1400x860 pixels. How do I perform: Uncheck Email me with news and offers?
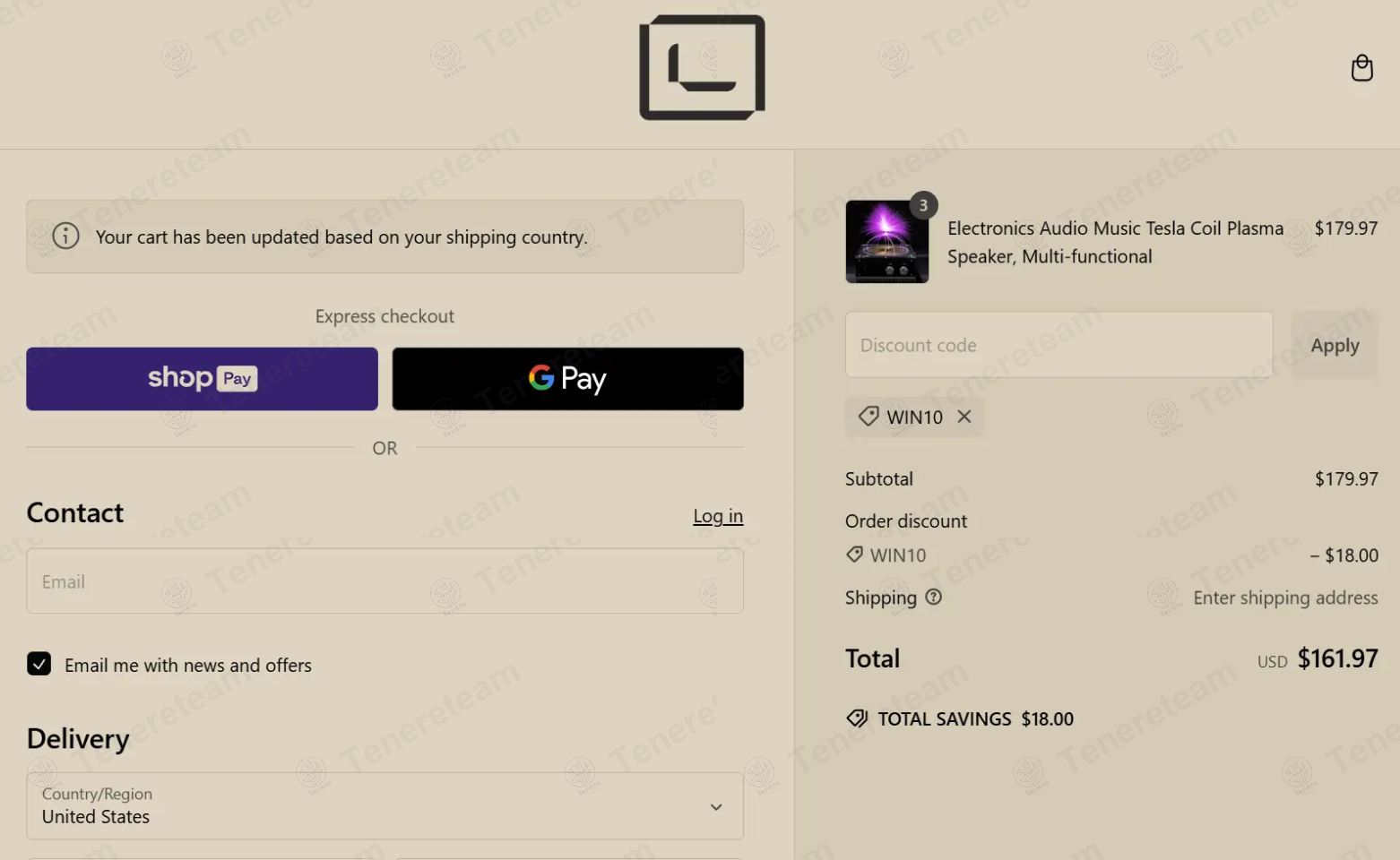[x=39, y=664]
